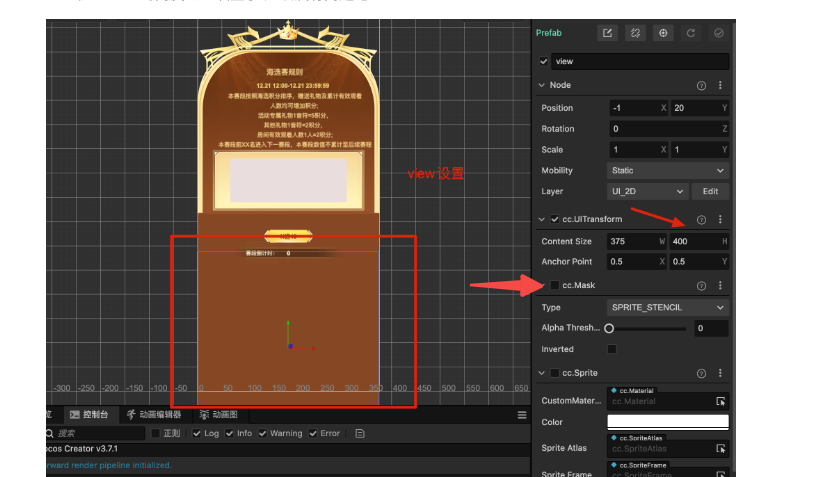Toggle the cc.UITransform enabled checkbox

click(x=555, y=219)
